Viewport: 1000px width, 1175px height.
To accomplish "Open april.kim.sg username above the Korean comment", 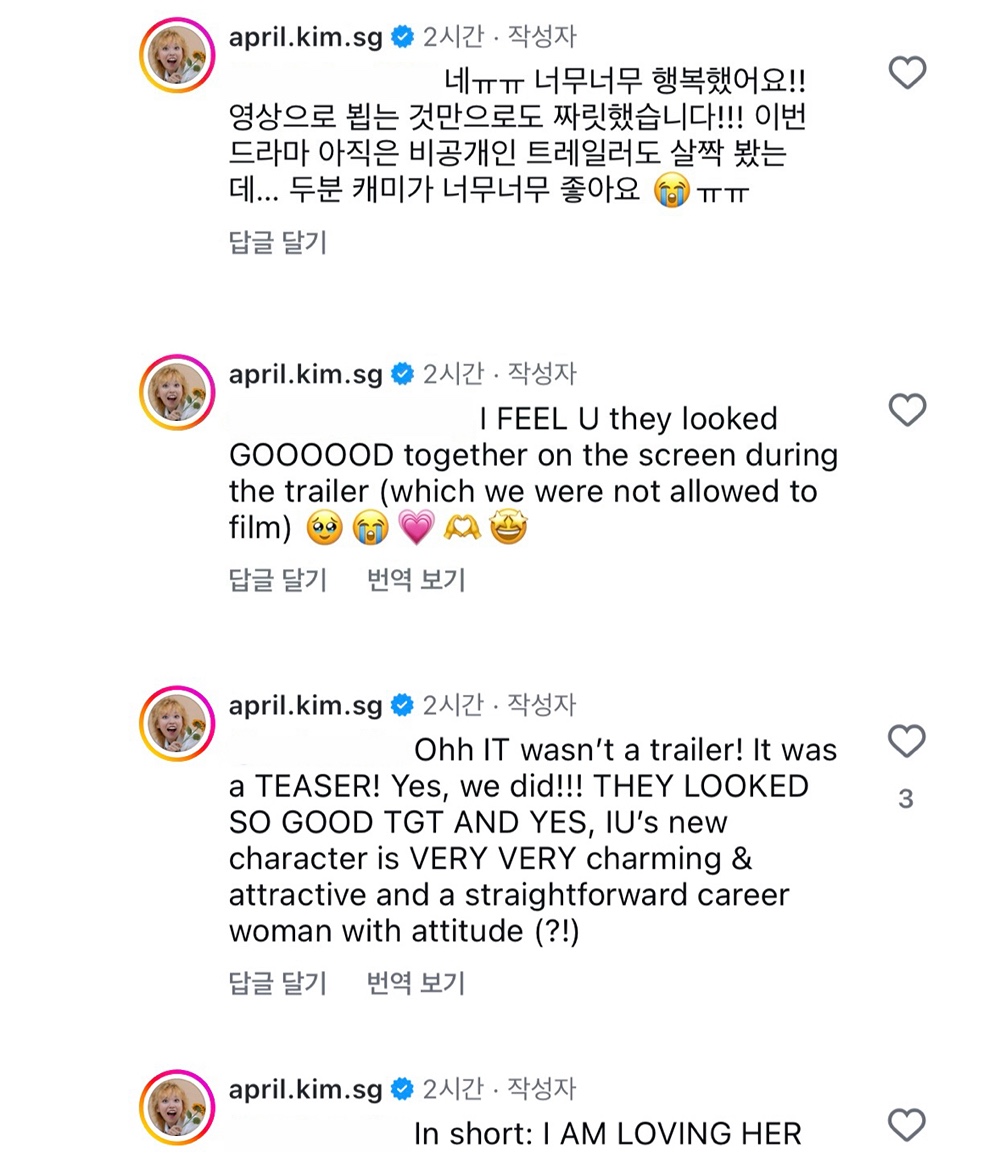I will pyautogui.click(x=306, y=38).
